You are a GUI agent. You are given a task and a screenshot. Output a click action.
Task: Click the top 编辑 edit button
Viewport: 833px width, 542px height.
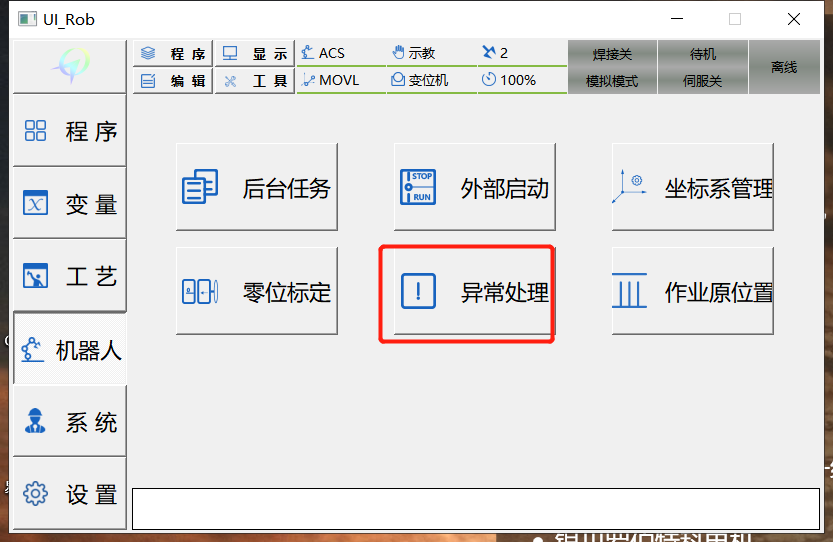tap(173, 81)
